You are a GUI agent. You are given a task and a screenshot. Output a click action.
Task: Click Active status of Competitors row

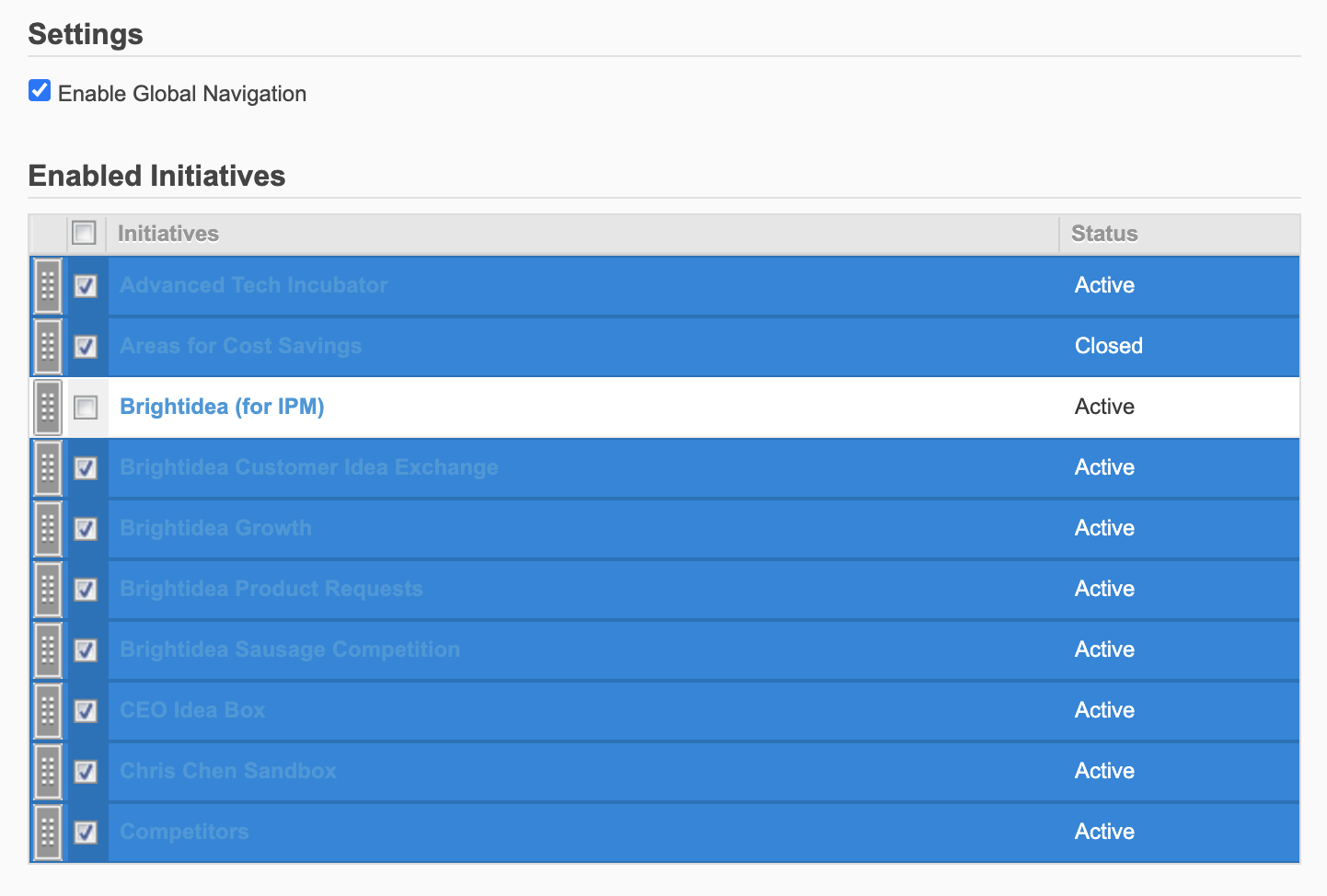[x=1104, y=832]
